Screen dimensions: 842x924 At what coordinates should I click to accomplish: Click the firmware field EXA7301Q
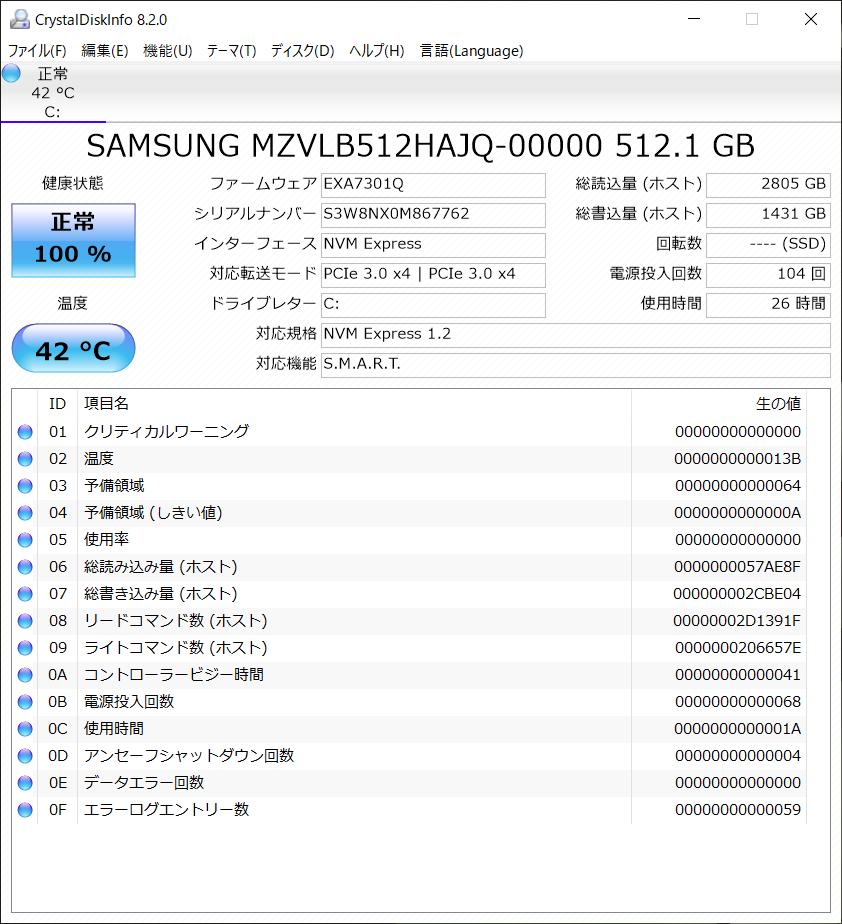(433, 184)
